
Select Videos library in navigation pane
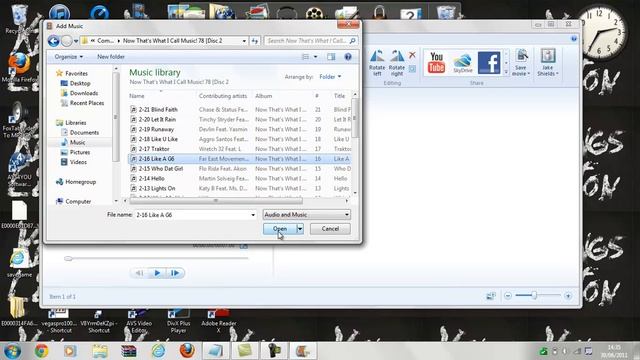(x=78, y=162)
